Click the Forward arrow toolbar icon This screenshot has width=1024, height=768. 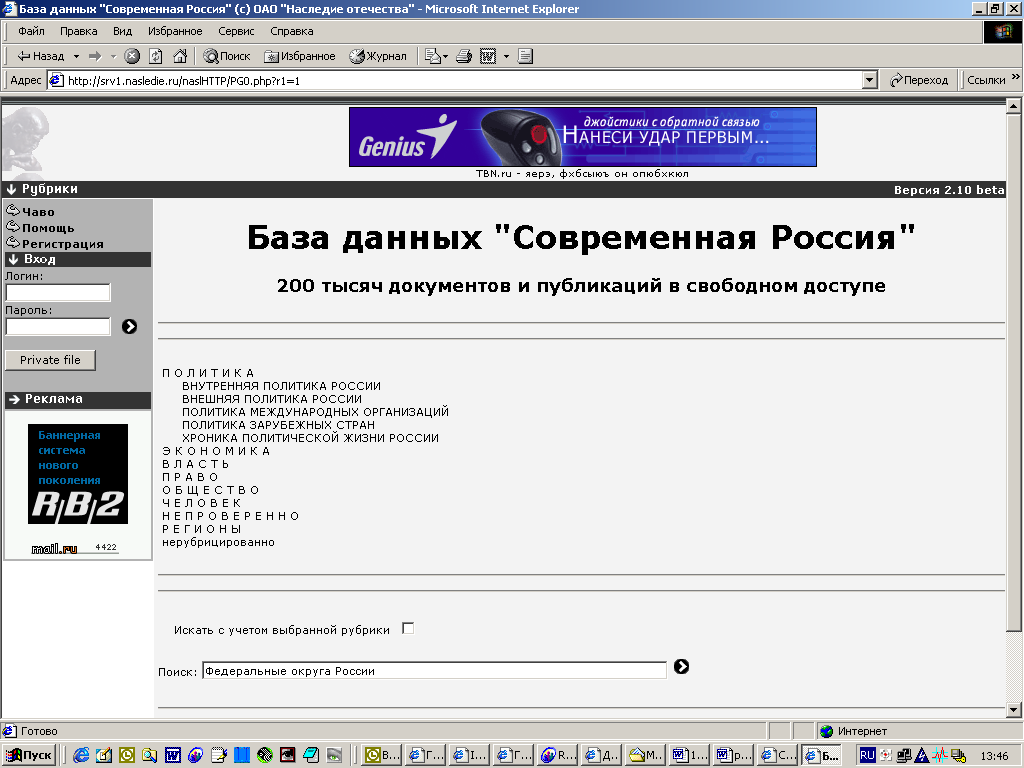[95, 56]
